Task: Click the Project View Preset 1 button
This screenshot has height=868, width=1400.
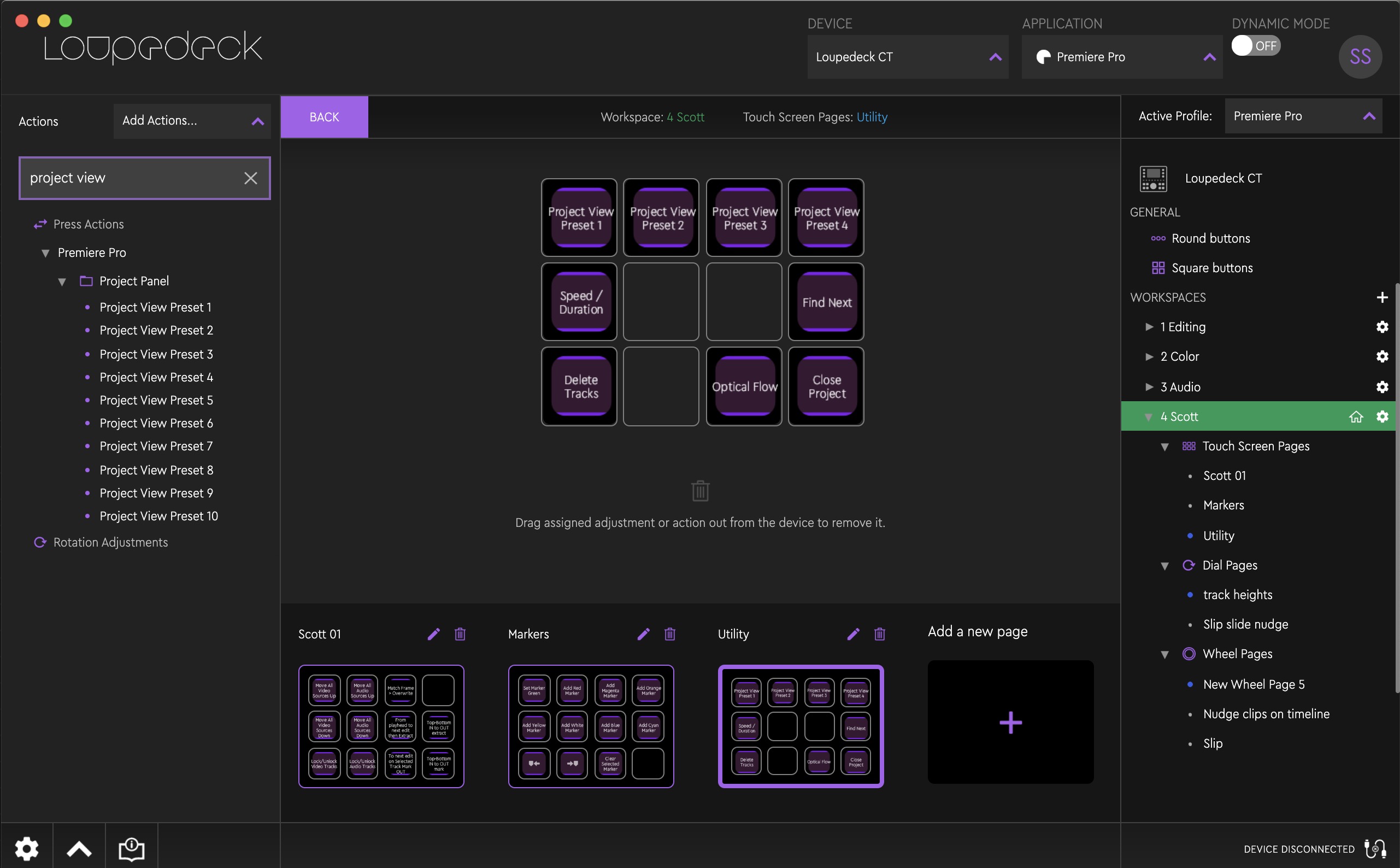Action: point(580,216)
